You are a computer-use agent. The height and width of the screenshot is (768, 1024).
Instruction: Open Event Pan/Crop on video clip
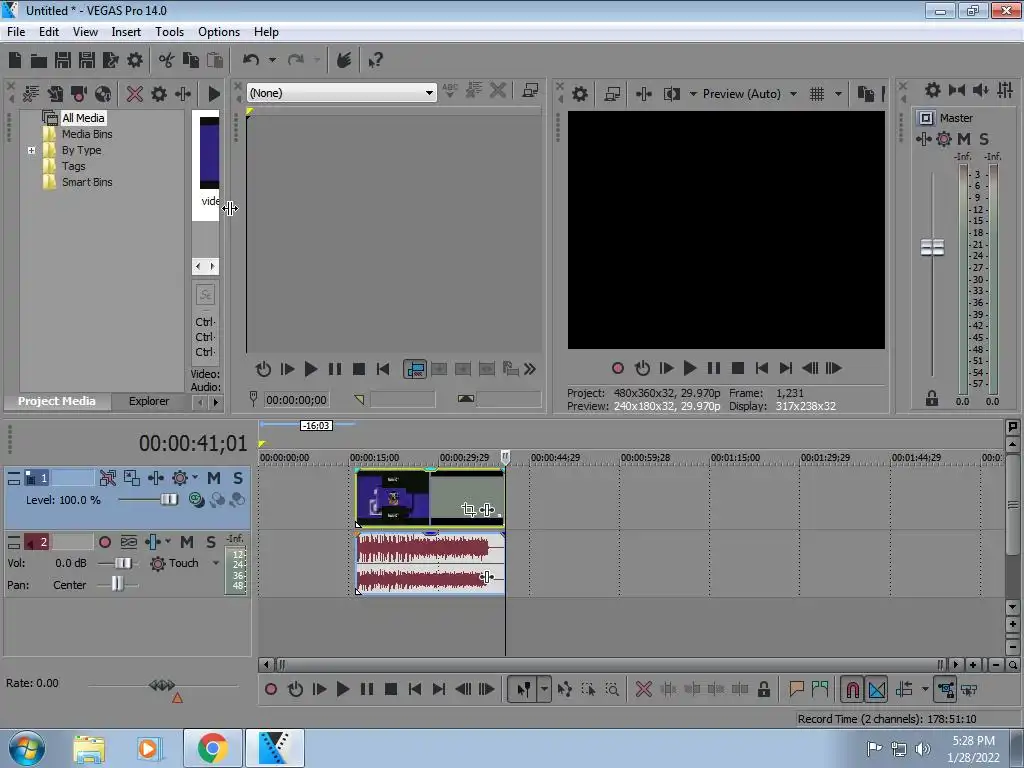468,509
